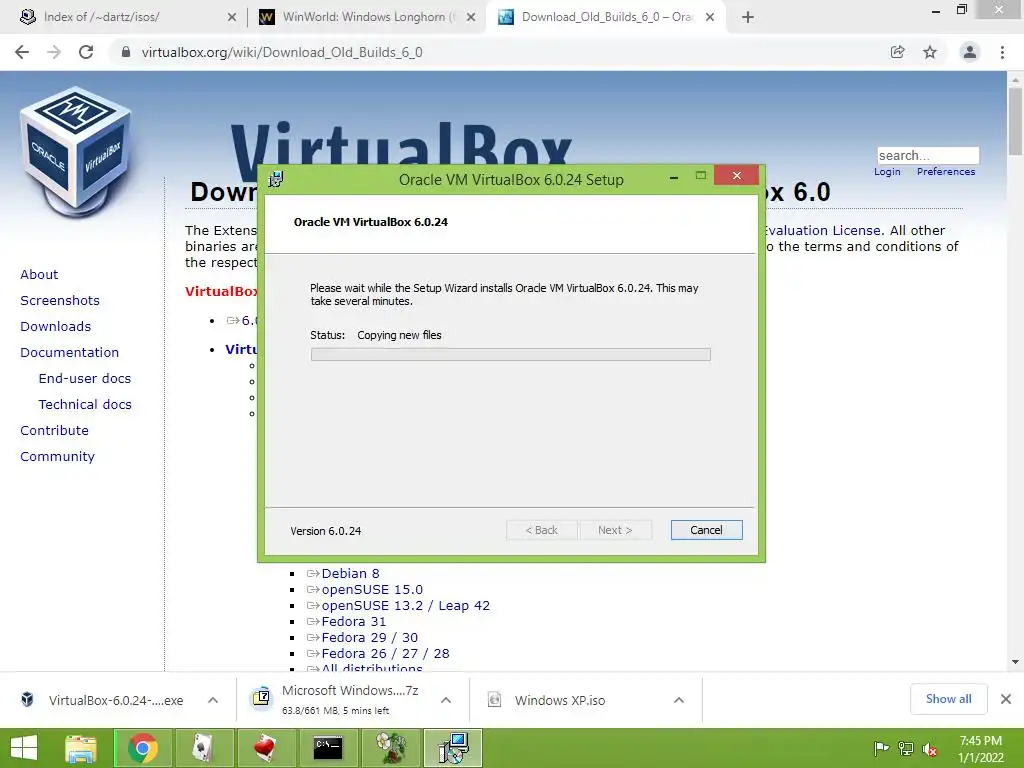
Task: Reload the page with refresh icon
Action: 86,52
